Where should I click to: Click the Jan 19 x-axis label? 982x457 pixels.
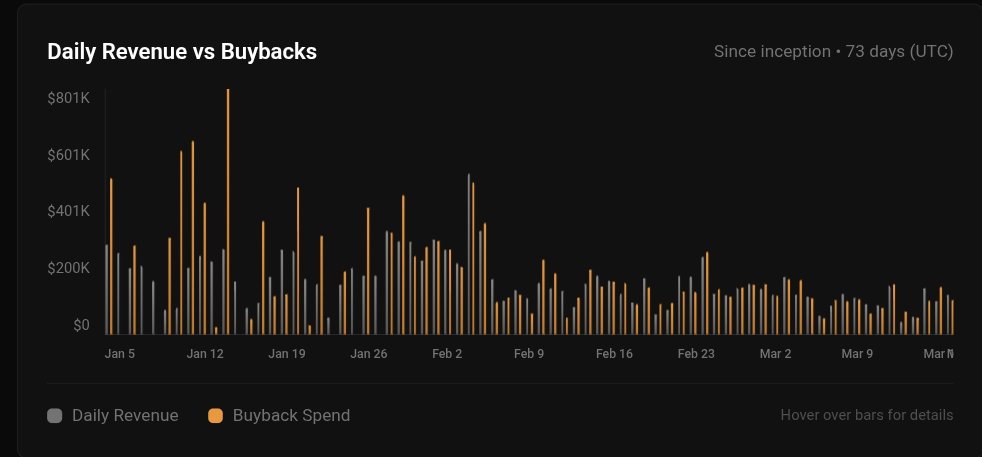click(x=287, y=354)
